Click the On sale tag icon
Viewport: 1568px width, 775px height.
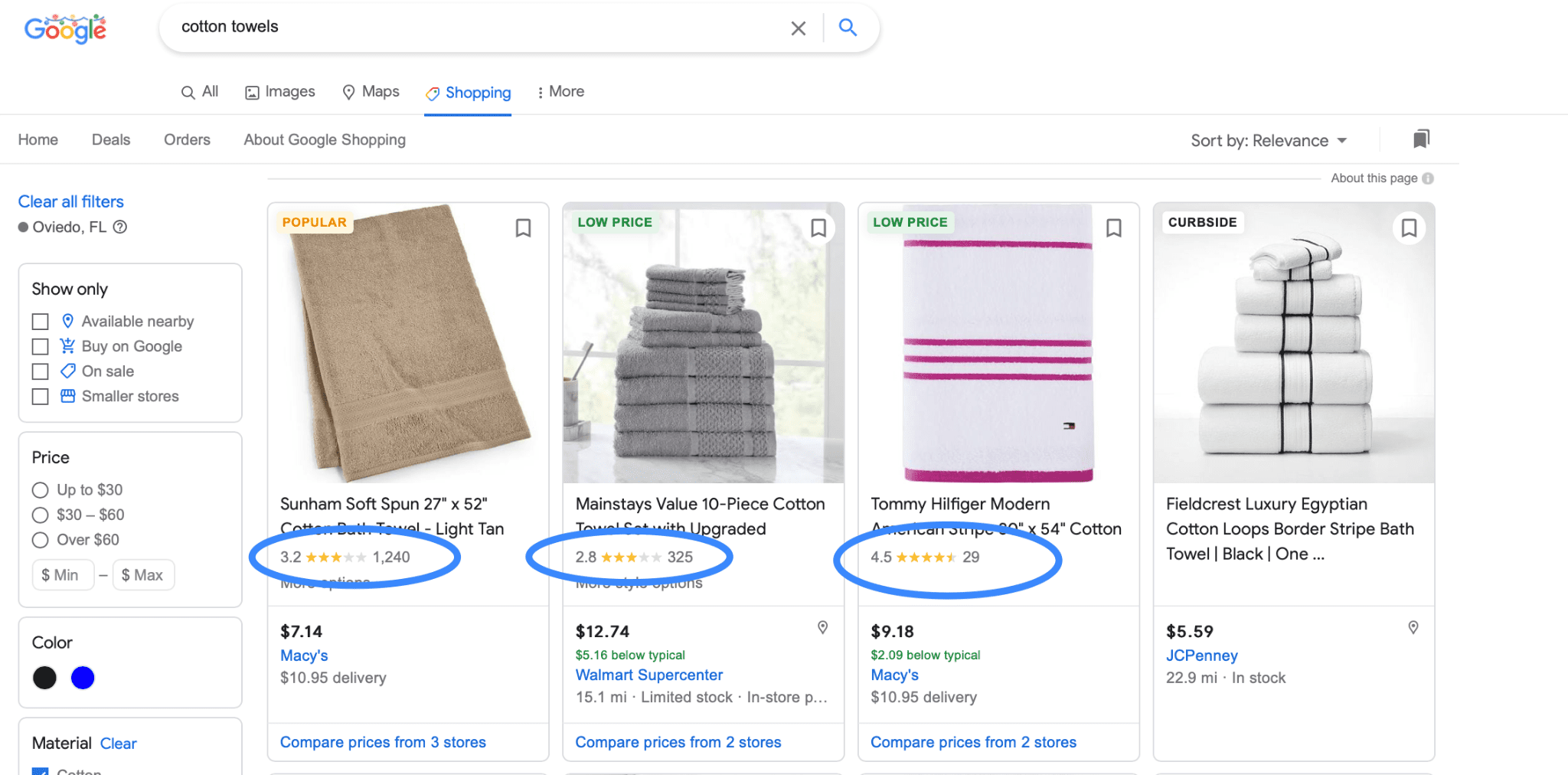click(x=68, y=371)
